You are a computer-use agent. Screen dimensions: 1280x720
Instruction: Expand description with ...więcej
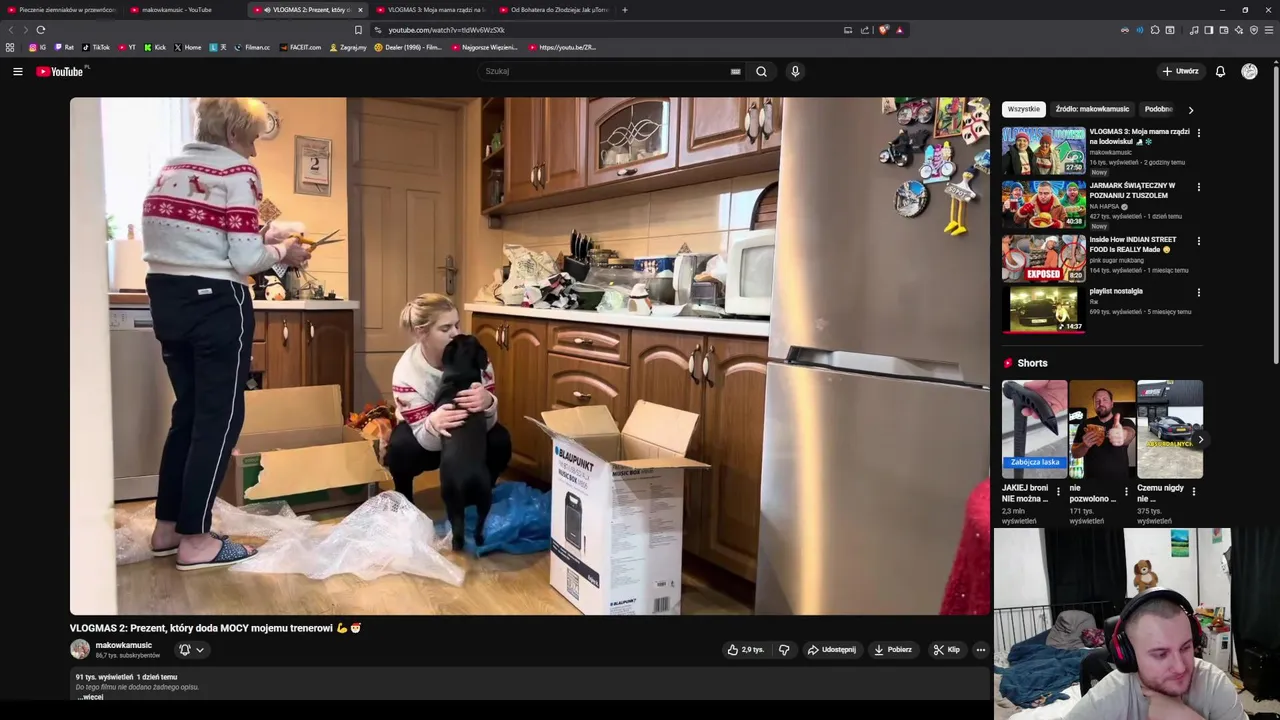tap(90, 697)
